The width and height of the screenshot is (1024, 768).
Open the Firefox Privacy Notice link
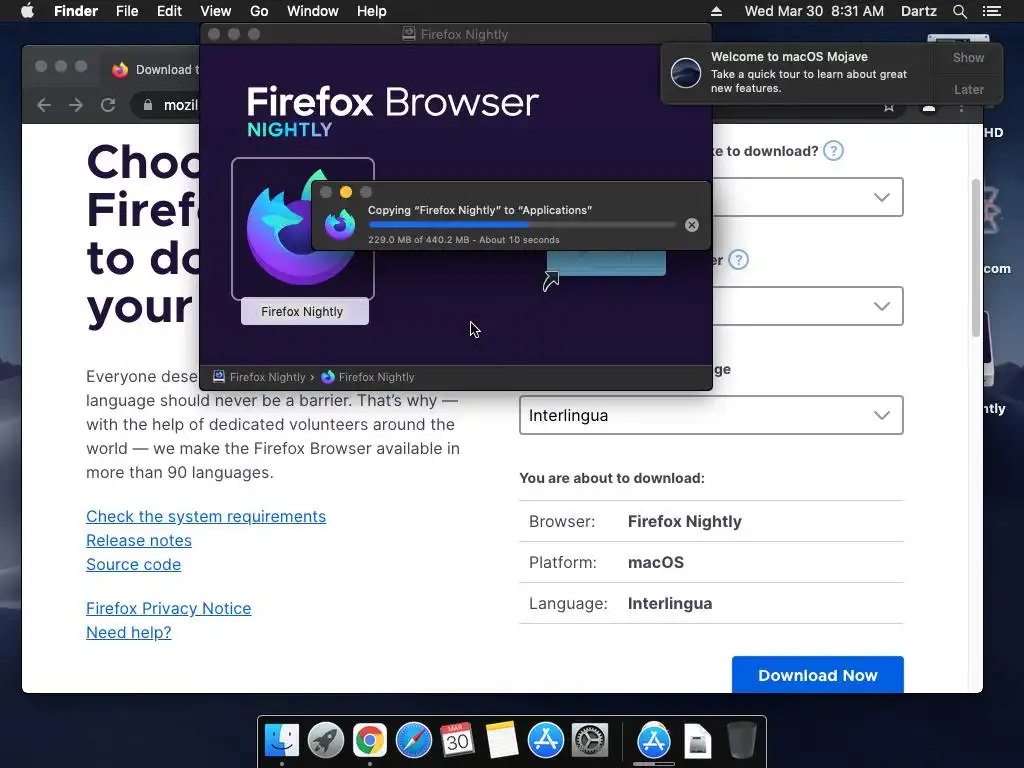[168, 609]
